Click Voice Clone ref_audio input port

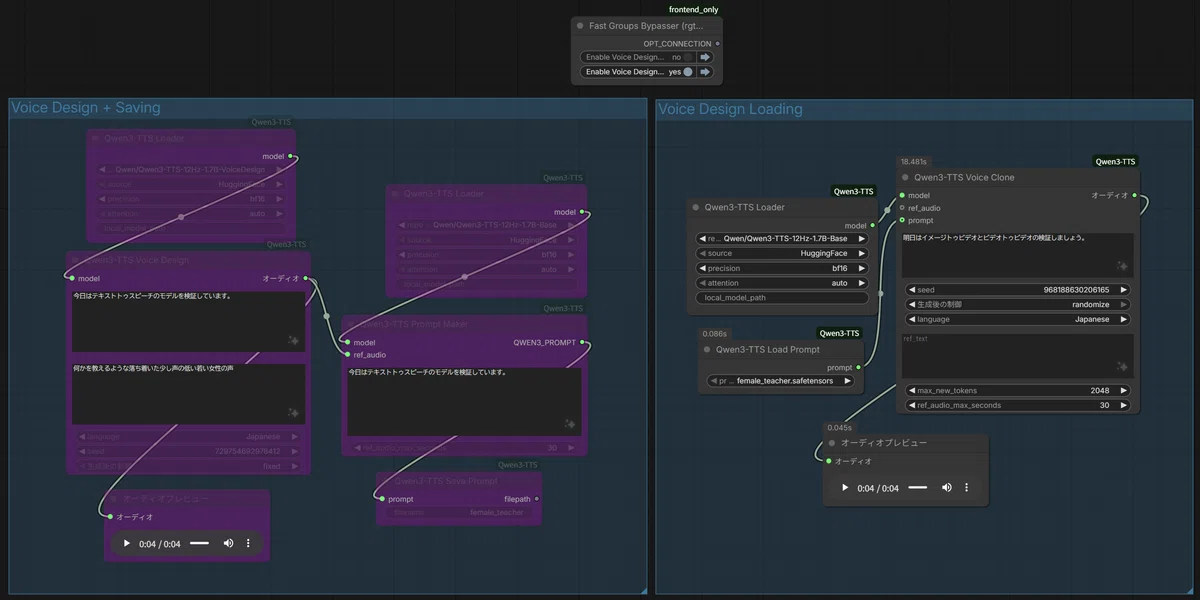click(901, 208)
